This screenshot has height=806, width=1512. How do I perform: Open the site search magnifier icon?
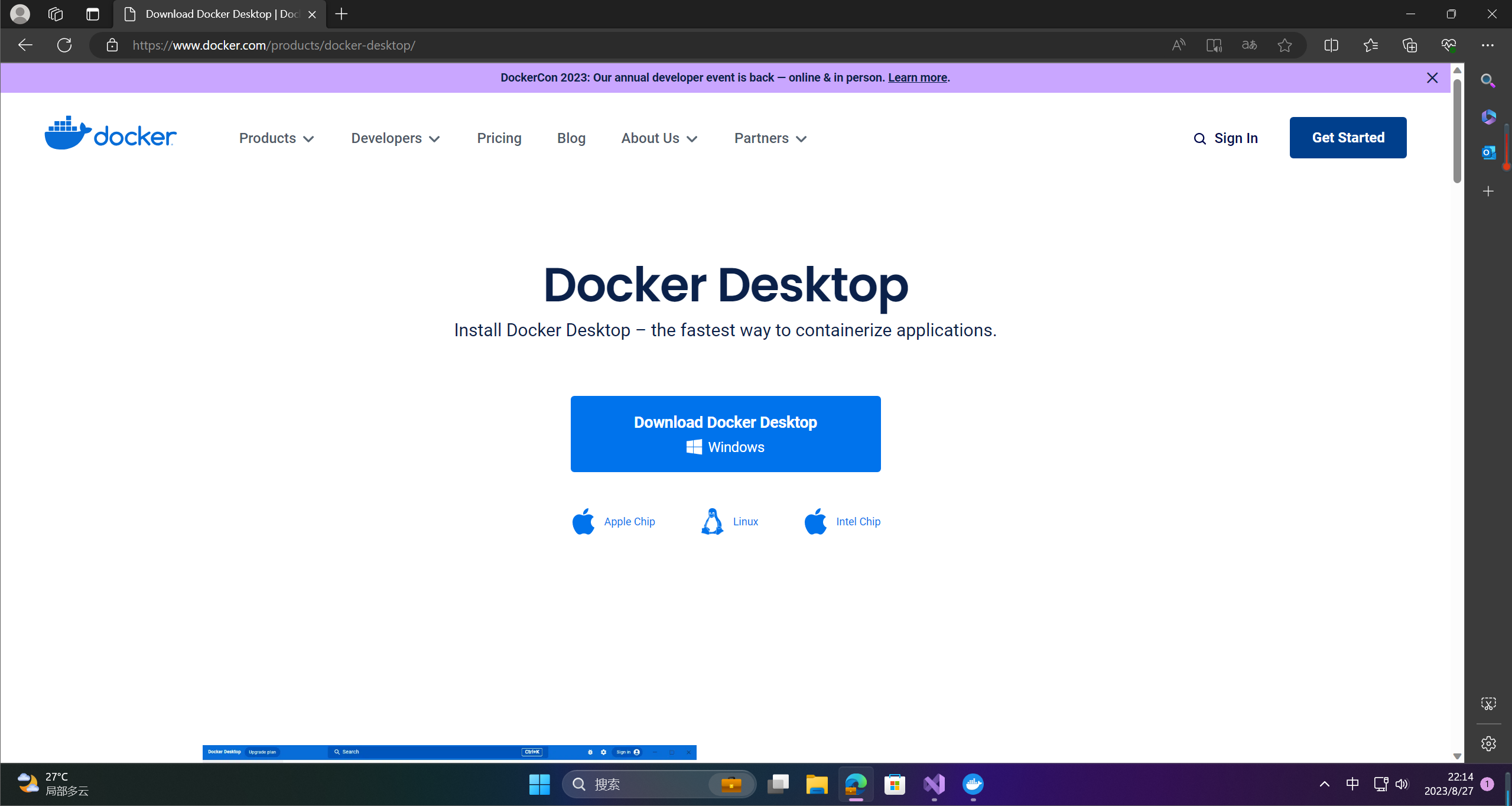click(1199, 139)
